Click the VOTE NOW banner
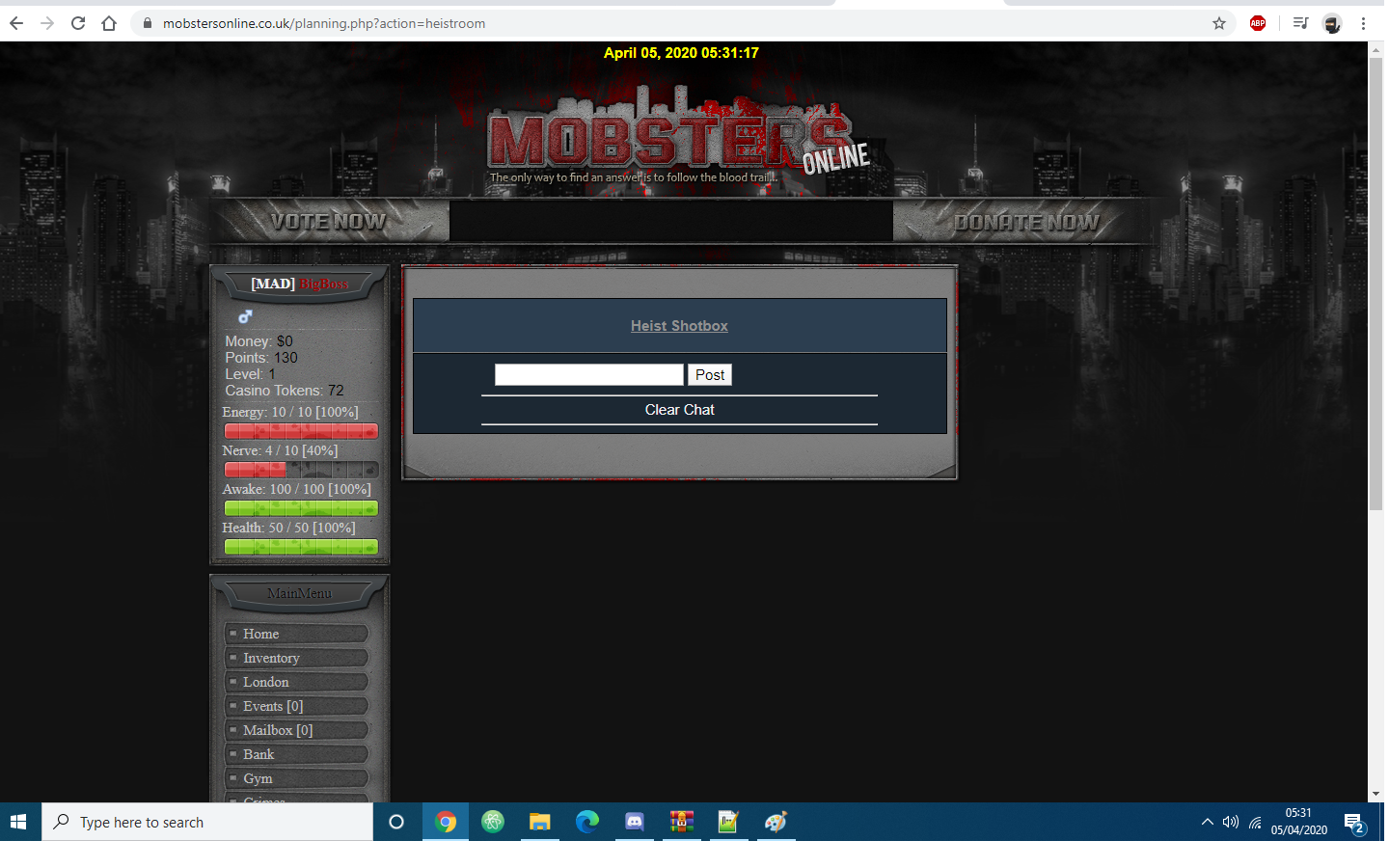The height and width of the screenshot is (868, 1389). (x=328, y=222)
